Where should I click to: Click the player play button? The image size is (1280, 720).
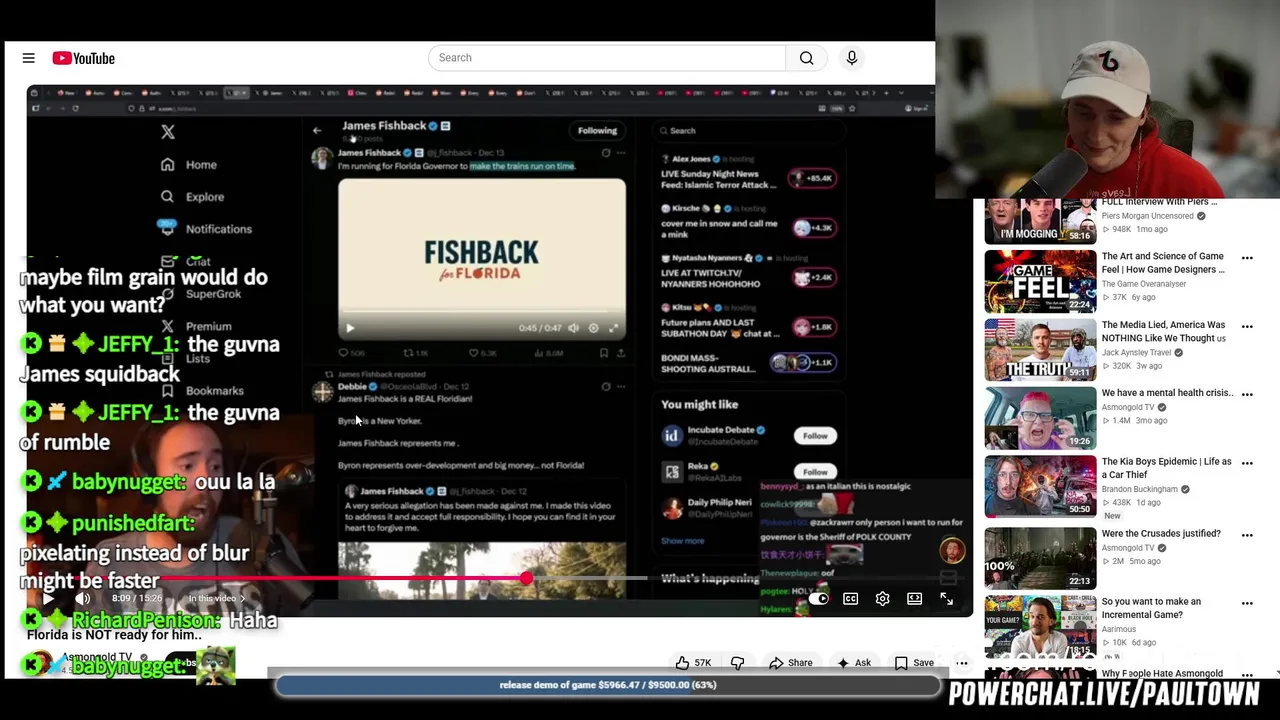tap(47, 599)
